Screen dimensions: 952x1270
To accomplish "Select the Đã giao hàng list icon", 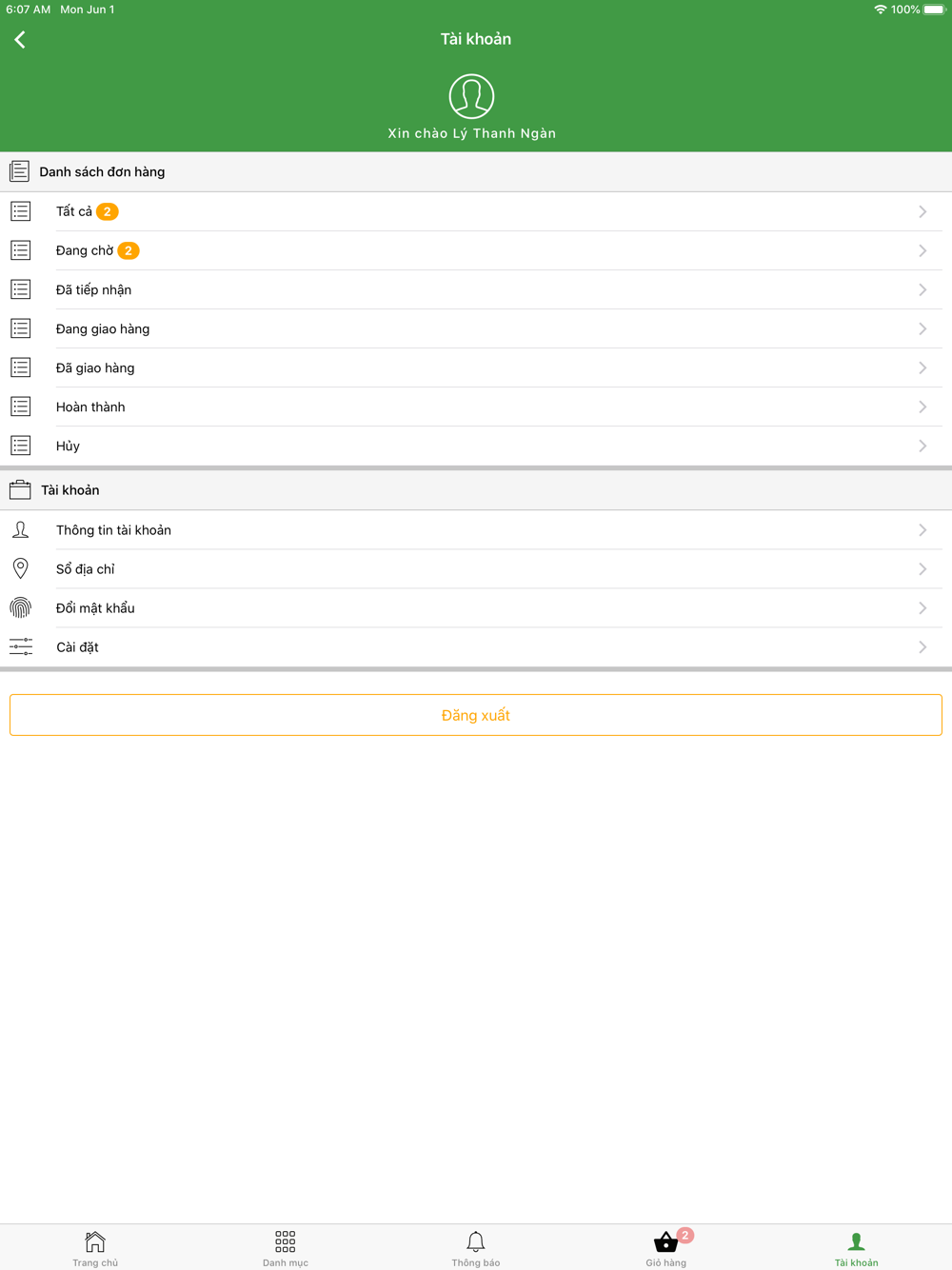I will 20,367.
